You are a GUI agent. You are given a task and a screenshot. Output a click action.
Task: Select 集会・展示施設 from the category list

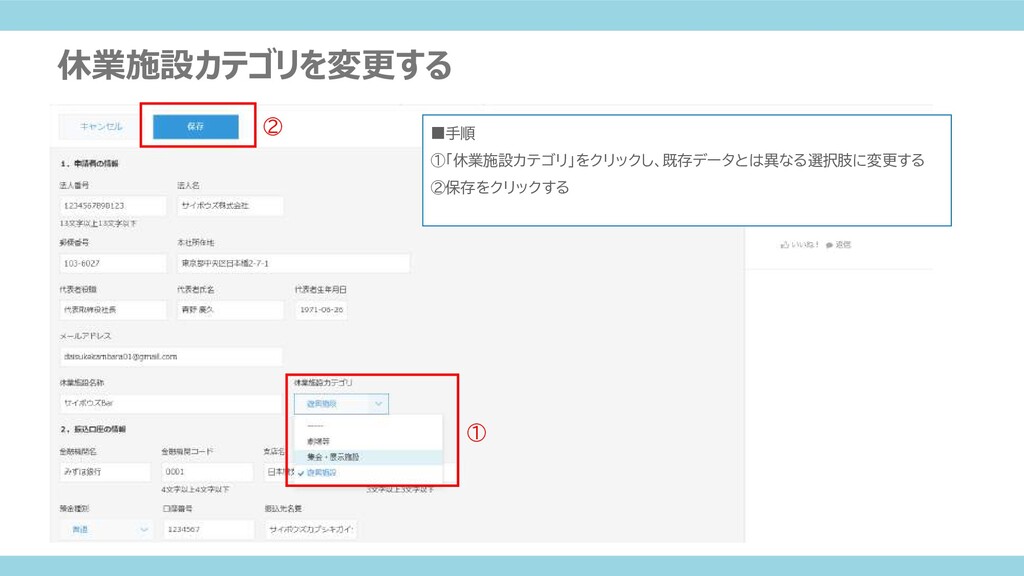368,456
